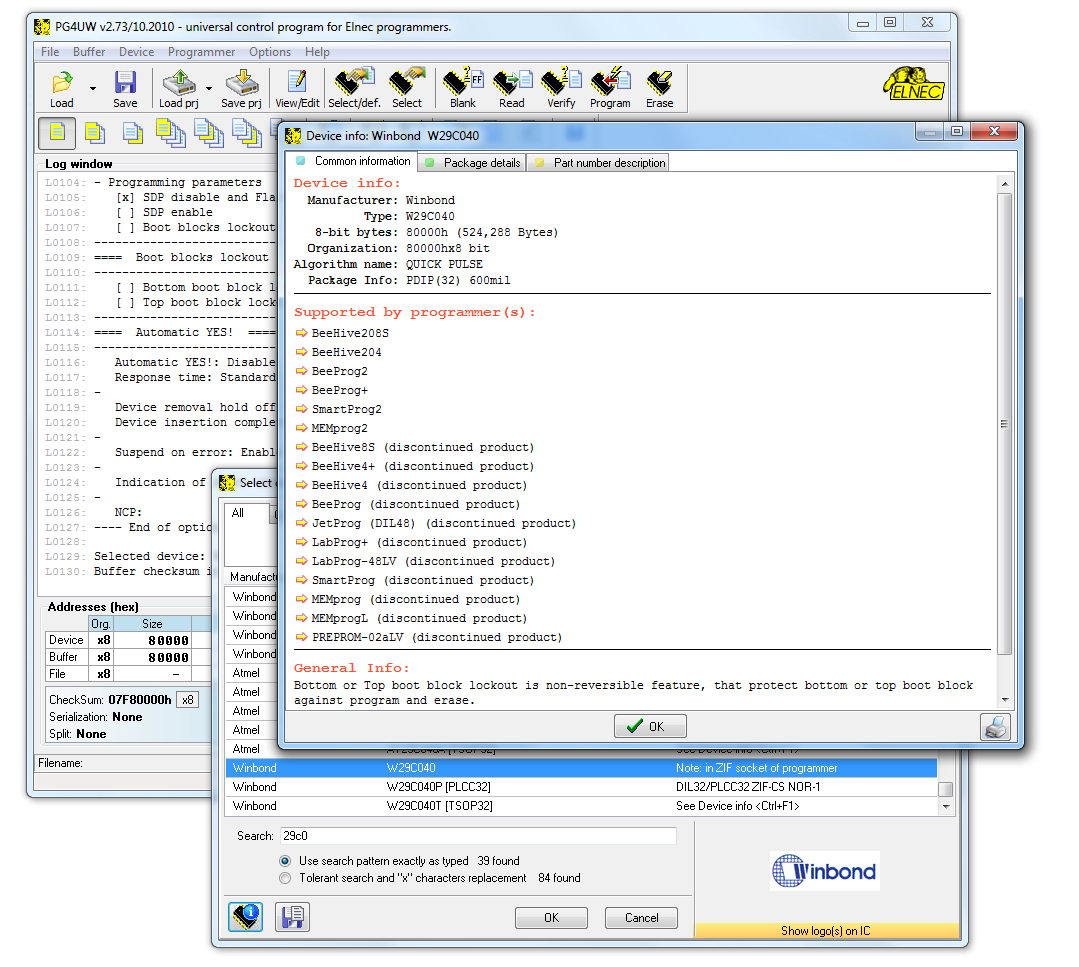The height and width of the screenshot is (967, 1079).
Task: Switch to the Package details tab
Action: [x=473, y=163]
